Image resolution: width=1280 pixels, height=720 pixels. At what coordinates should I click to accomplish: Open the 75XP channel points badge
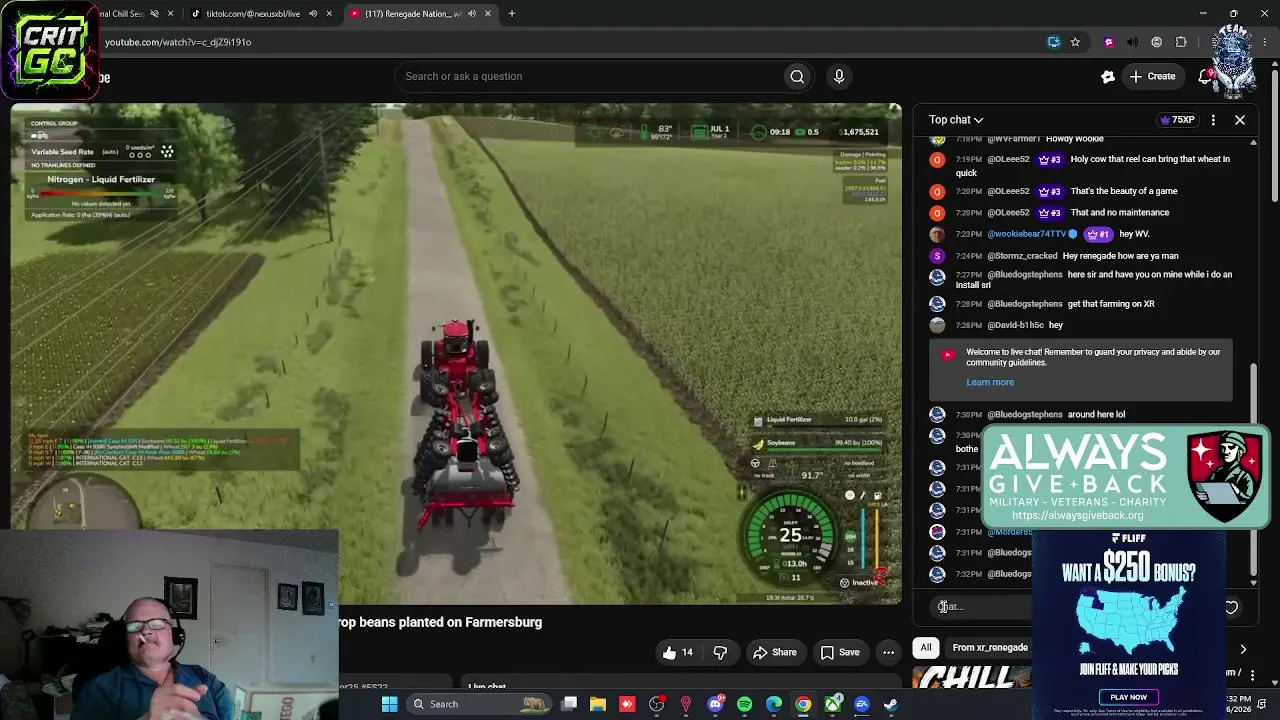pyautogui.click(x=1177, y=120)
